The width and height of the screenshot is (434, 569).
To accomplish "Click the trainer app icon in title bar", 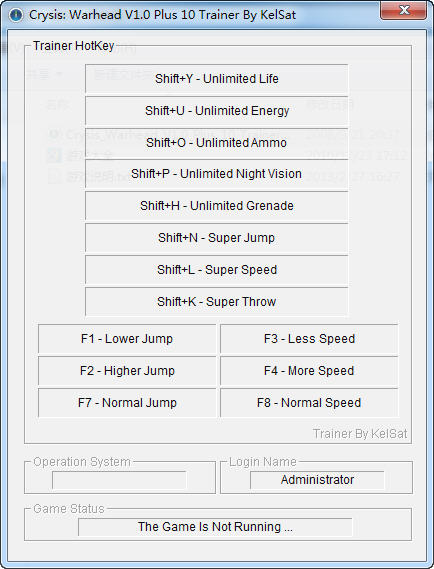I will pyautogui.click(x=16, y=15).
